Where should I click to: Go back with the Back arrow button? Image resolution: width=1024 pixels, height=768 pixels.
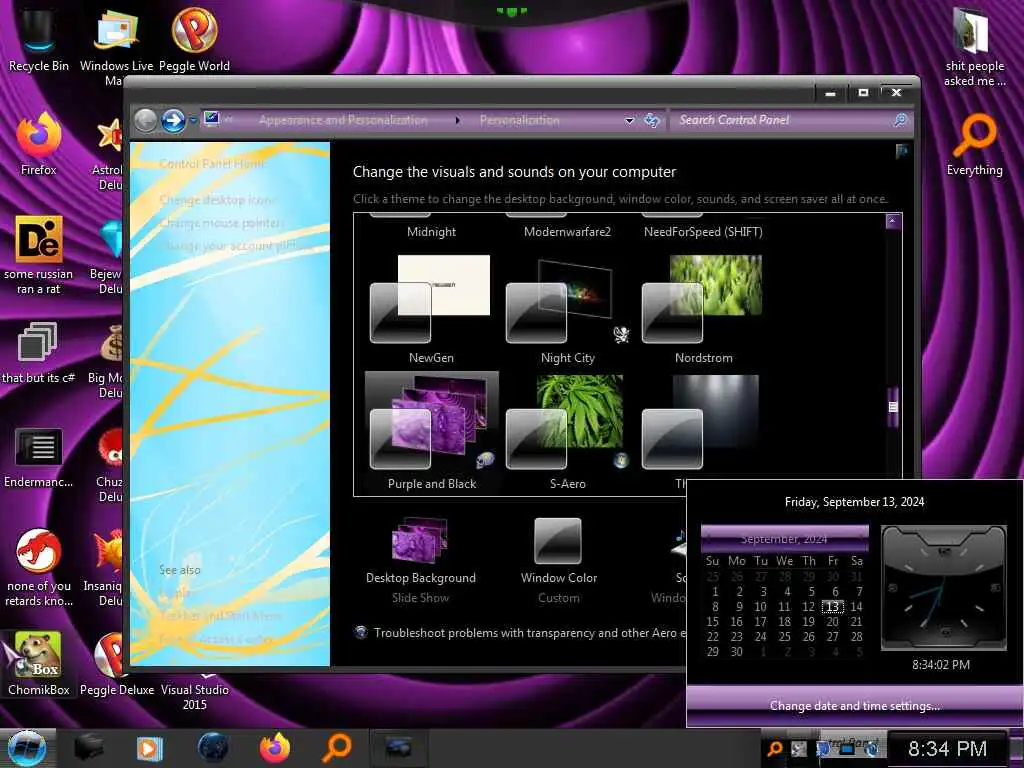146,120
